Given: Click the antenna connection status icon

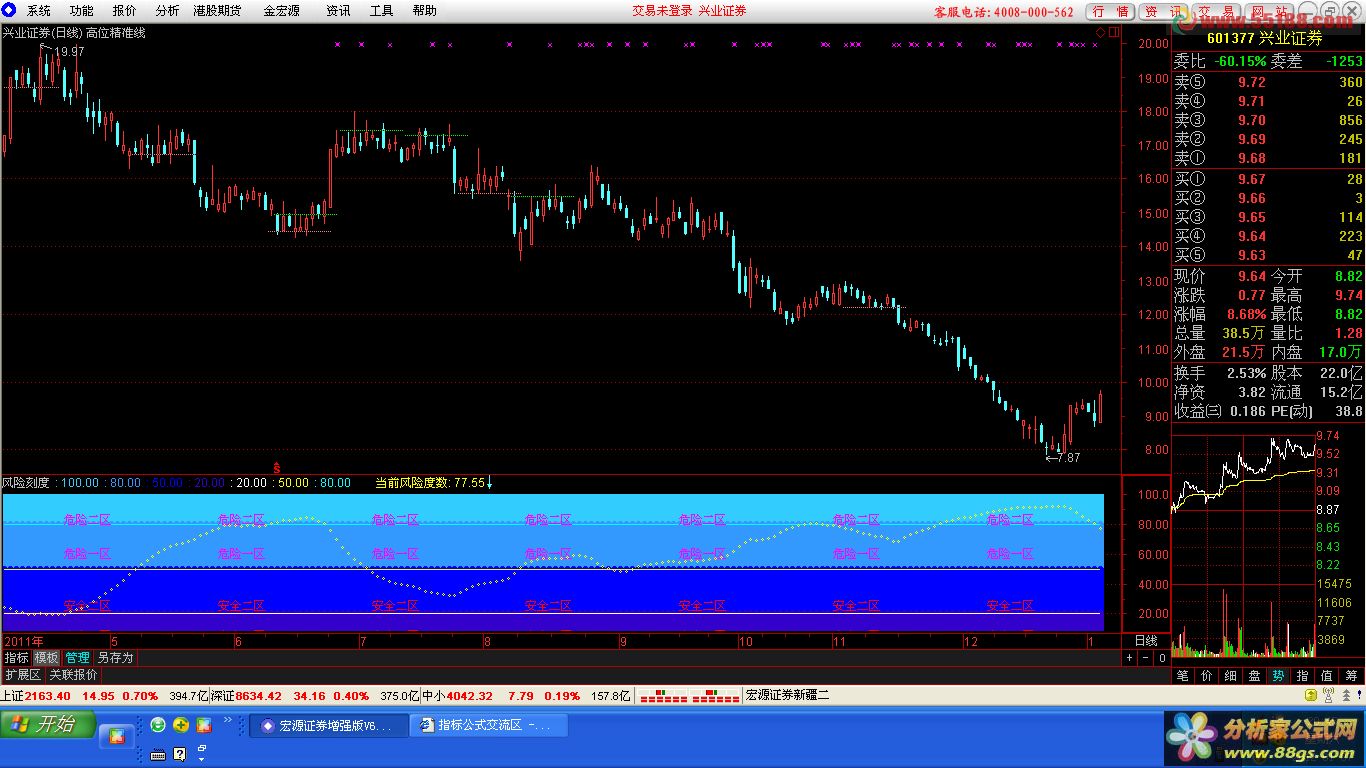Looking at the screenshot, I should coord(1328,695).
